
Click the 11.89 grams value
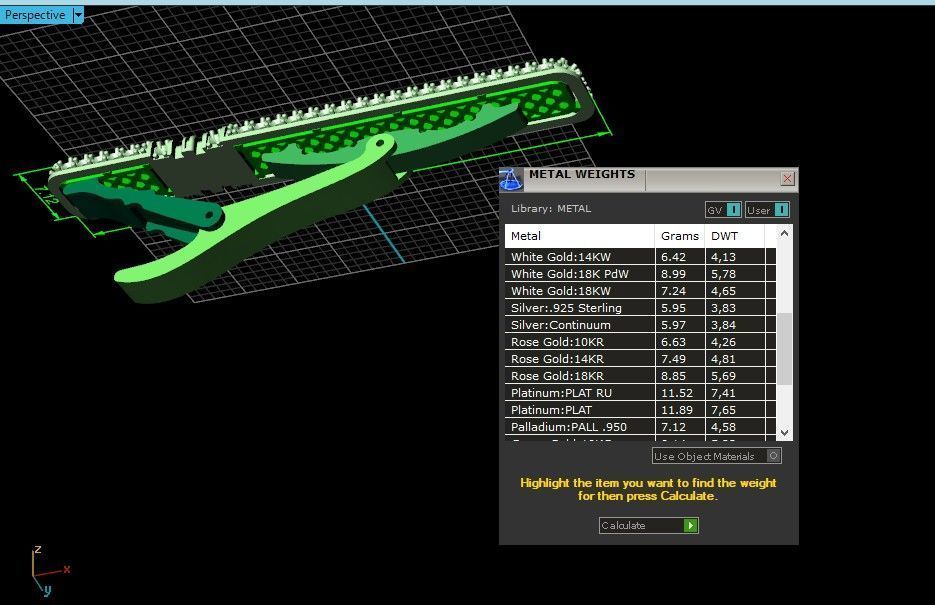tap(677, 410)
